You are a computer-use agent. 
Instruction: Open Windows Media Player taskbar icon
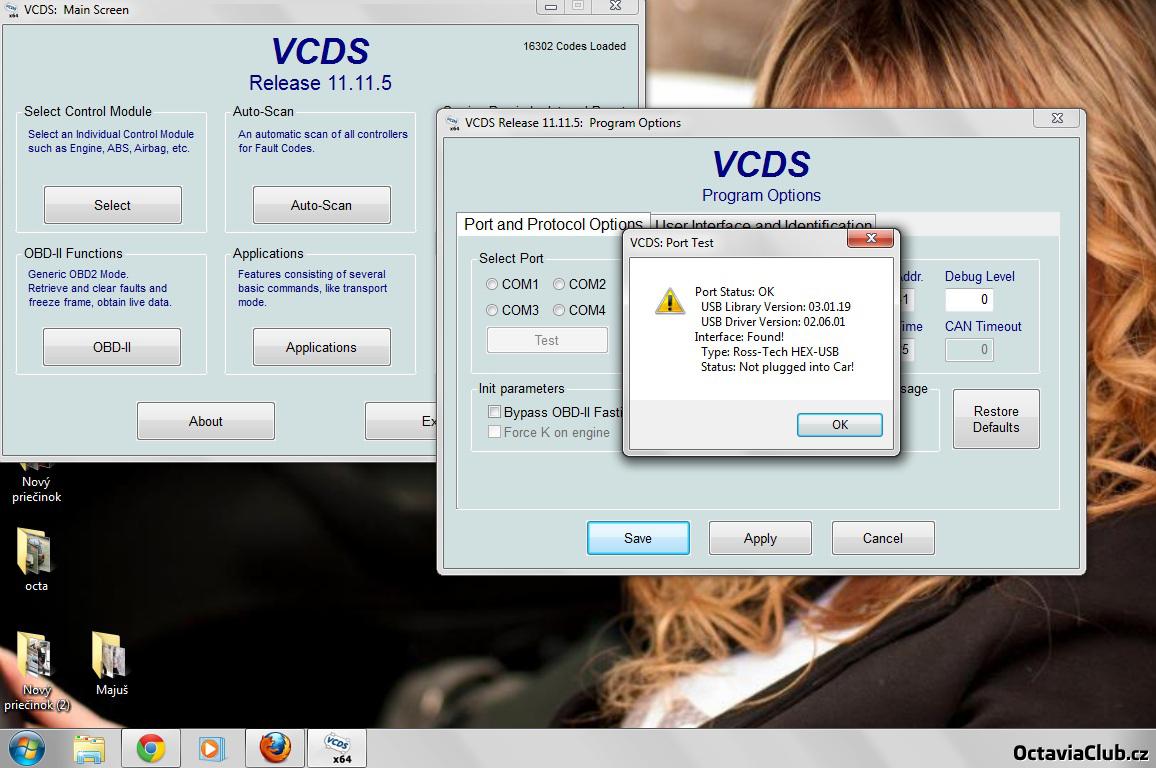point(211,748)
